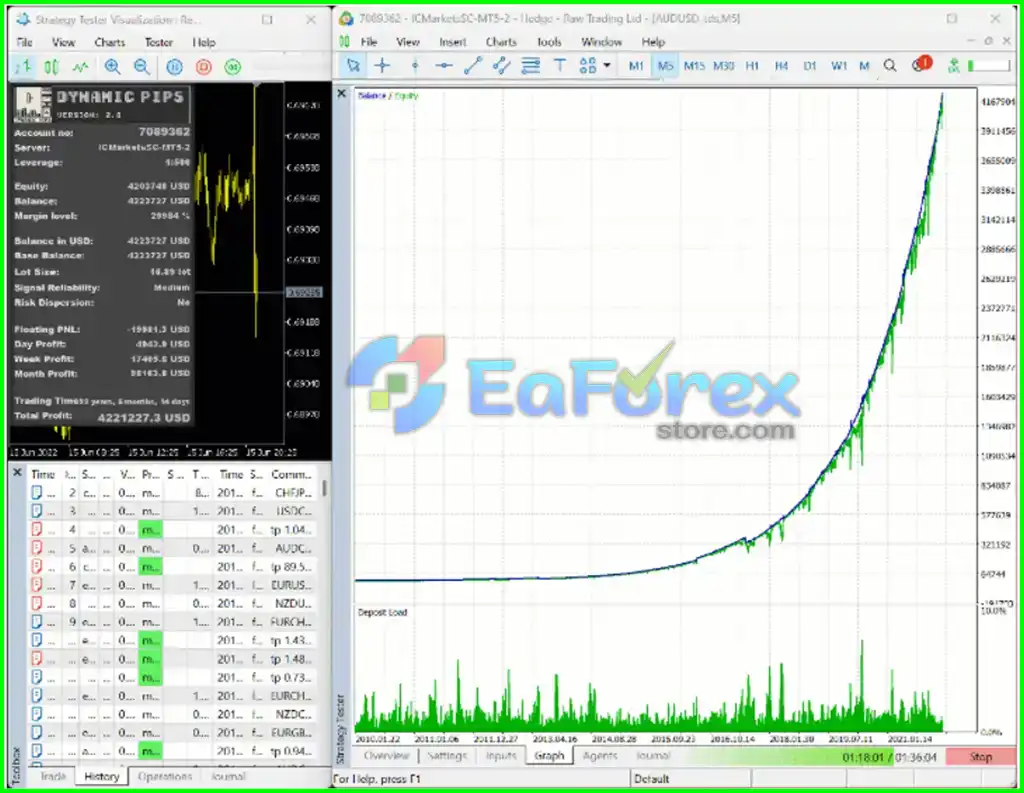Viewport: 1024px width, 793px height.
Task: Select history row with comment CHFJP
Action: (x=173, y=493)
